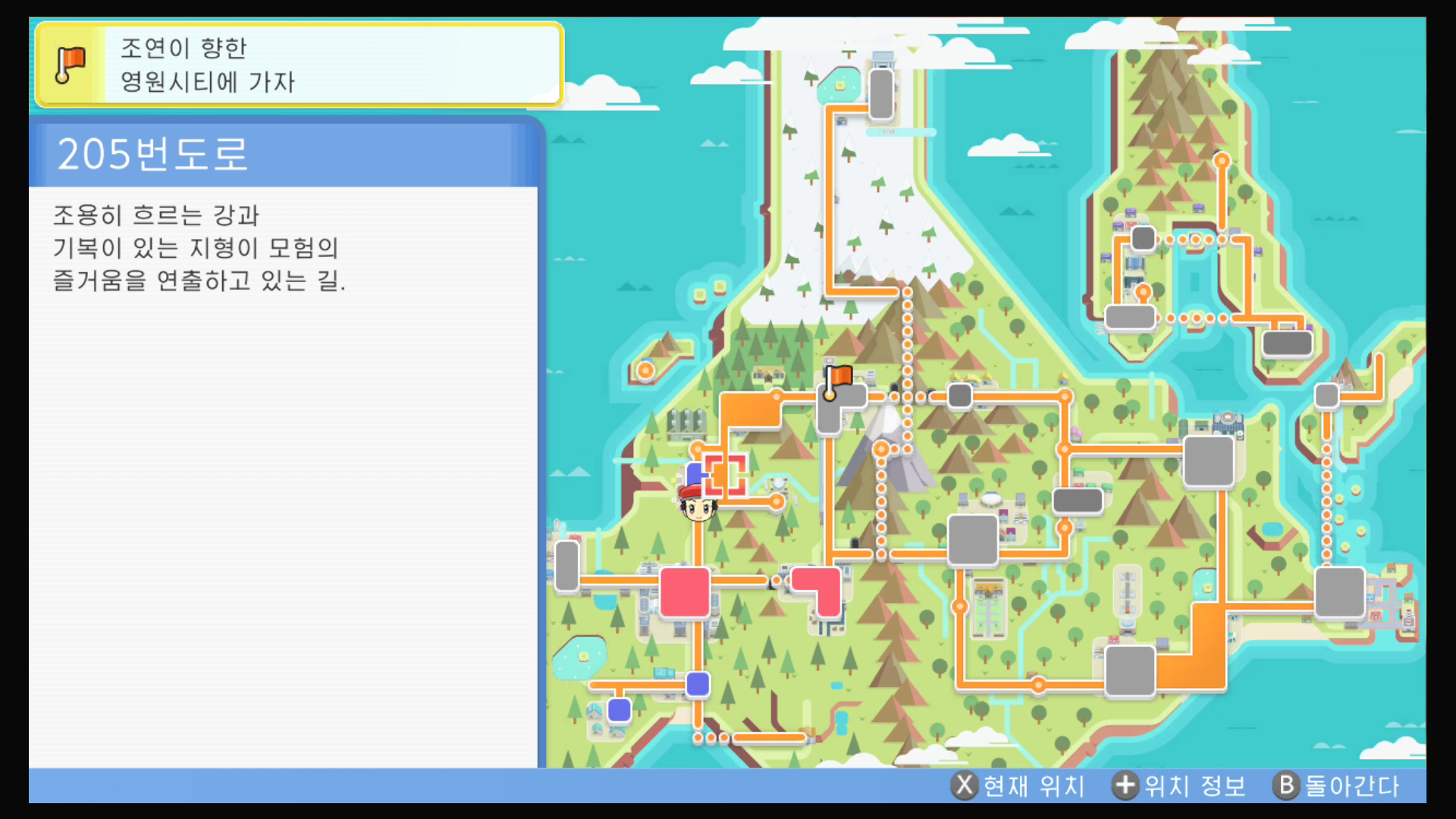This screenshot has height=819, width=1456.
Task: Click the orange flag icon in quest banner
Action: click(71, 64)
